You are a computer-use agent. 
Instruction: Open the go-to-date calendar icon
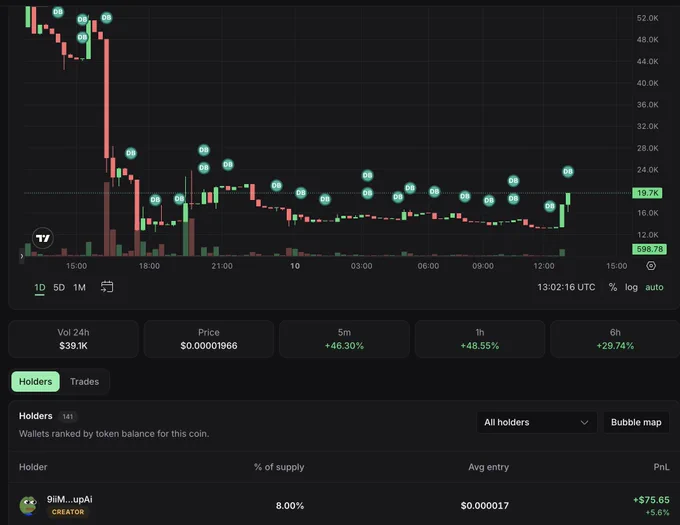click(x=107, y=287)
